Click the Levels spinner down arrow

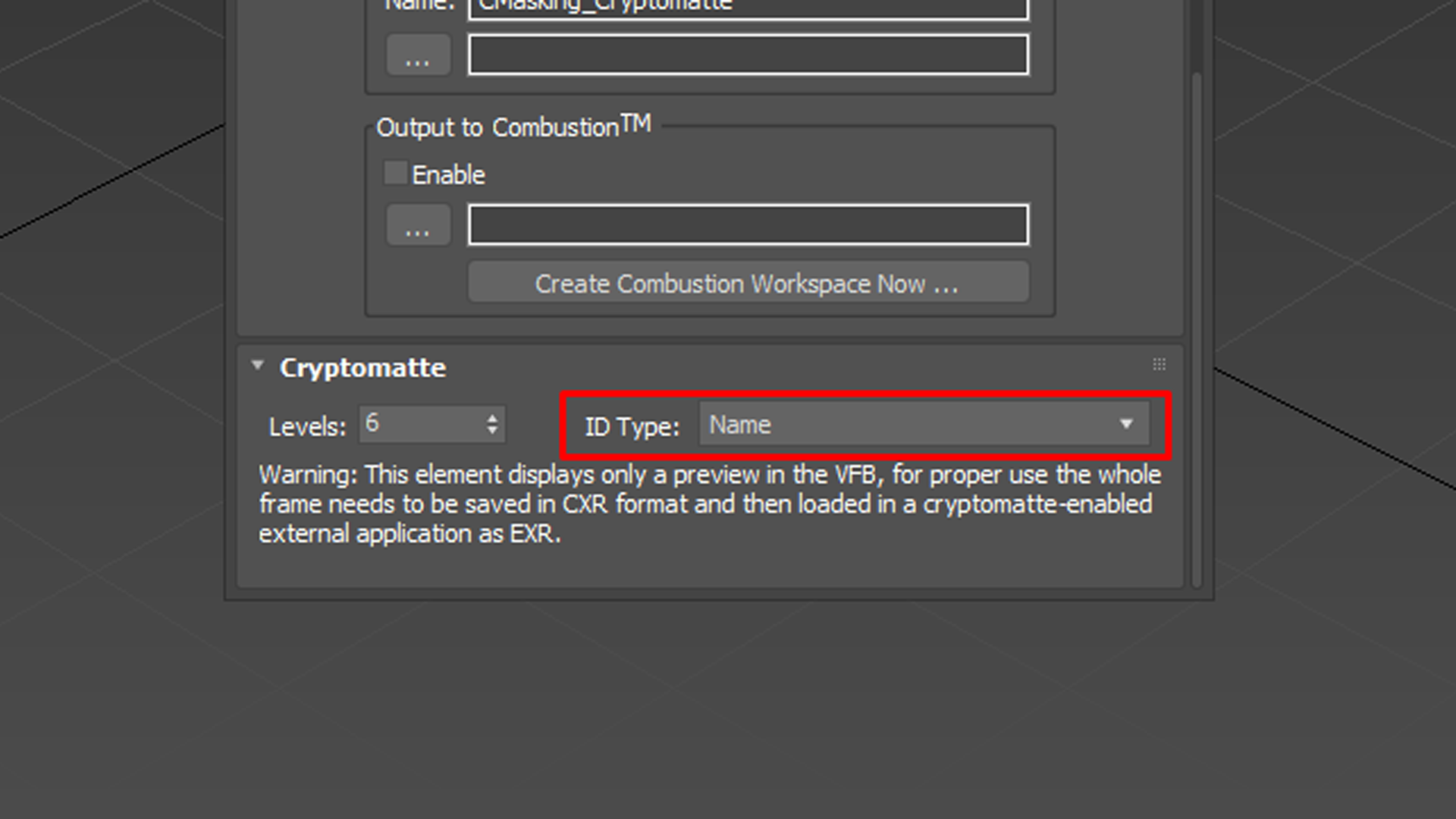coord(493,432)
